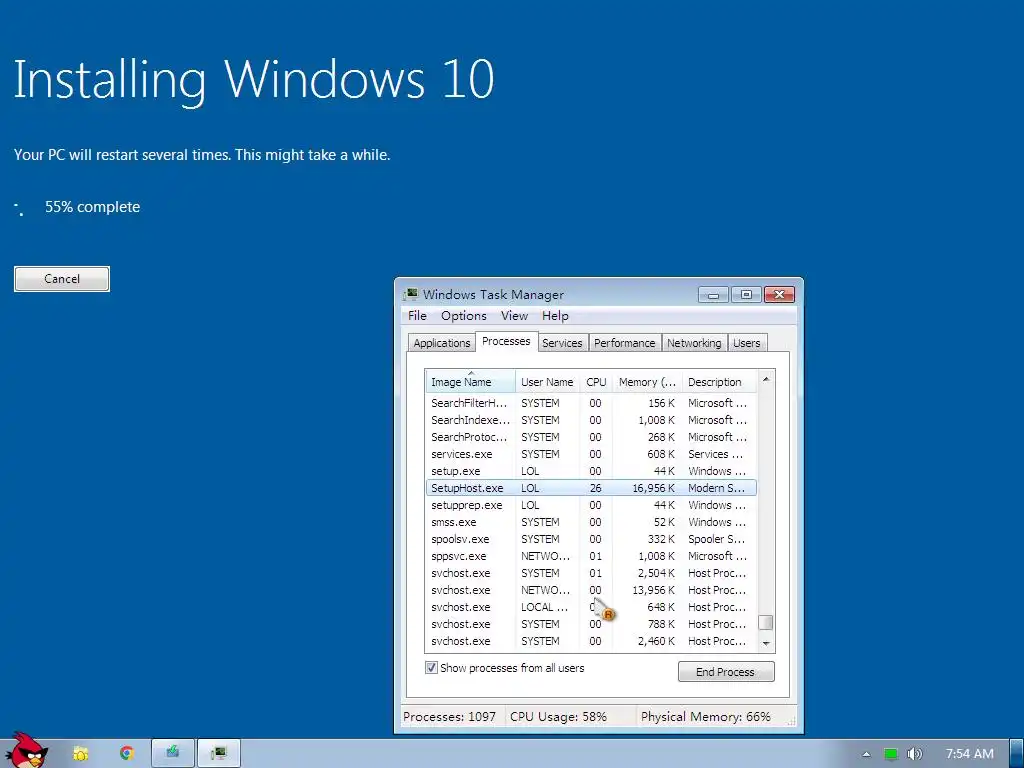Screen dimensions: 1024x768
Task: Open the File menu
Action: tap(417, 316)
